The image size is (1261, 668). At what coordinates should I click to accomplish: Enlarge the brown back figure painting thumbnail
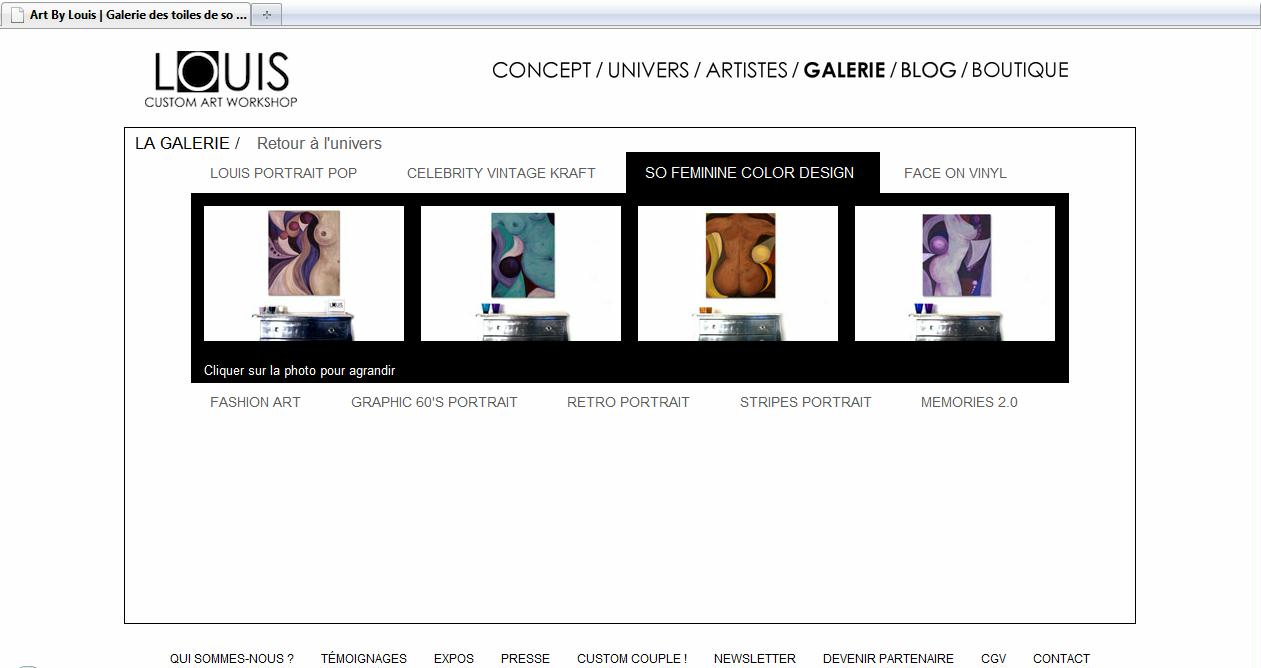(x=738, y=273)
